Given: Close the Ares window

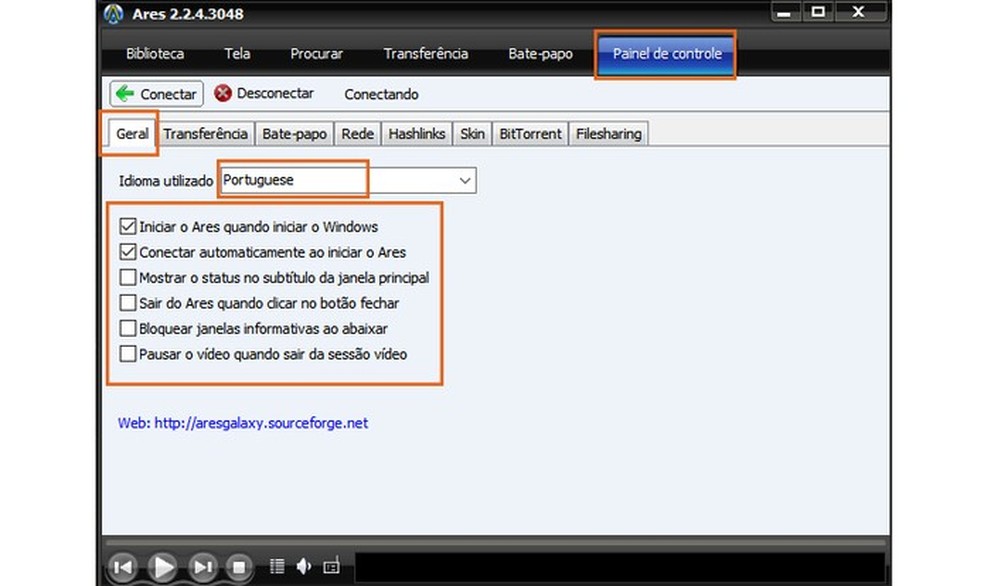Looking at the screenshot, I should [859, 12].
